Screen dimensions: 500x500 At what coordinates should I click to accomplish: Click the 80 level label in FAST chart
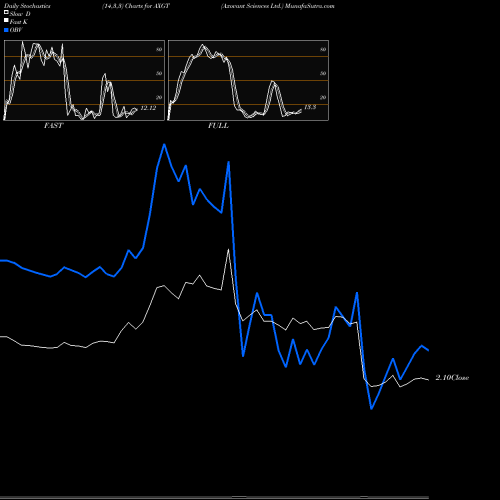click(x=159, y=49)
